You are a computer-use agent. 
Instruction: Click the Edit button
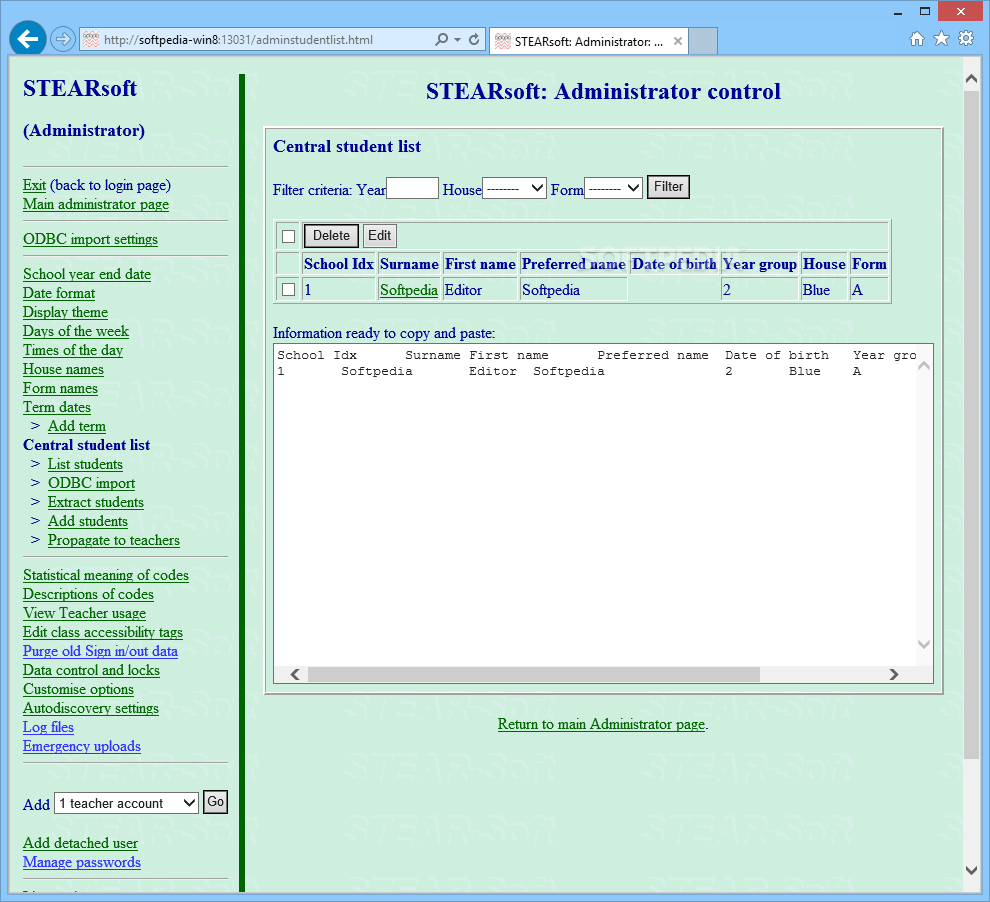[x=379, y=235]
